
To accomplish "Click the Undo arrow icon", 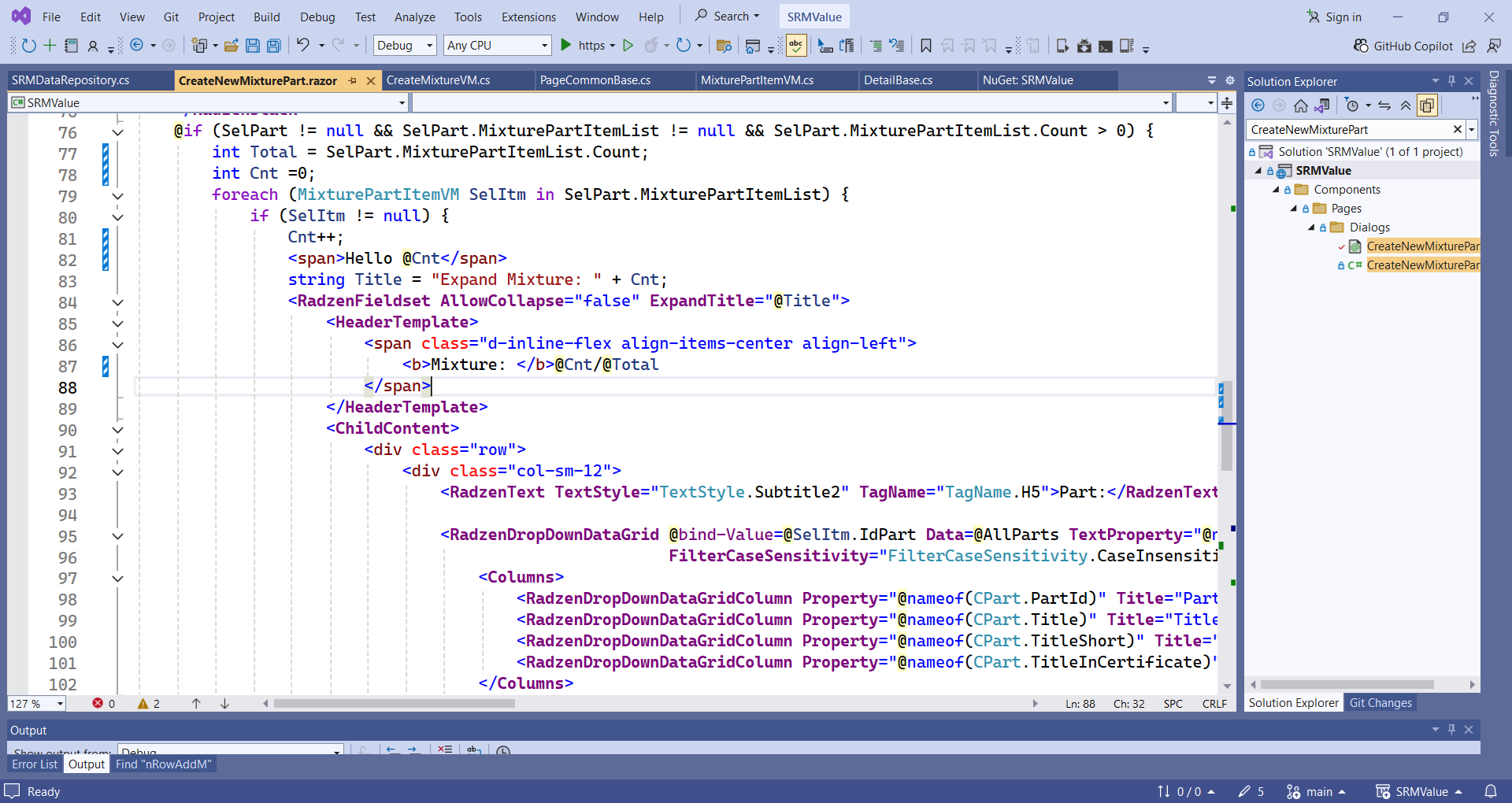I will [x=303, y=46].
